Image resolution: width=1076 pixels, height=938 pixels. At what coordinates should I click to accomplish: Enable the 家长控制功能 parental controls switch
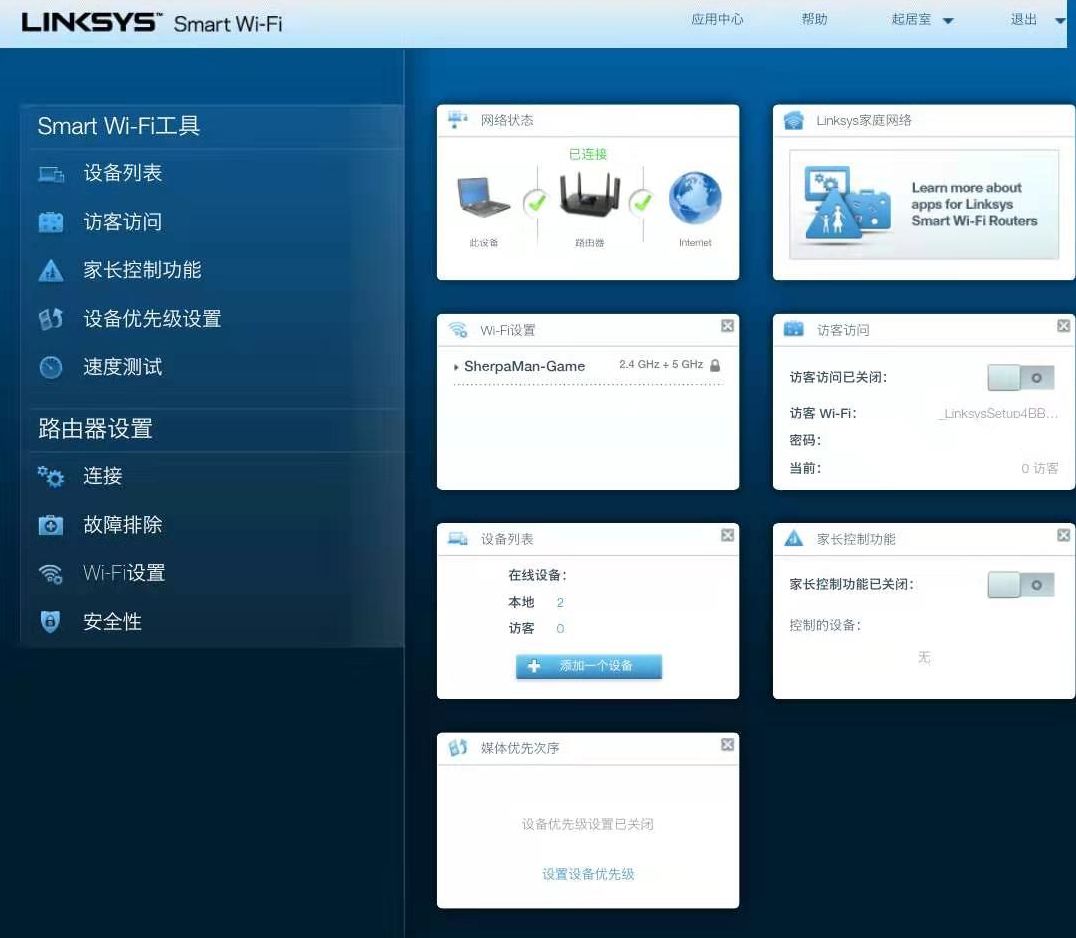click(x=1020, y=585)
